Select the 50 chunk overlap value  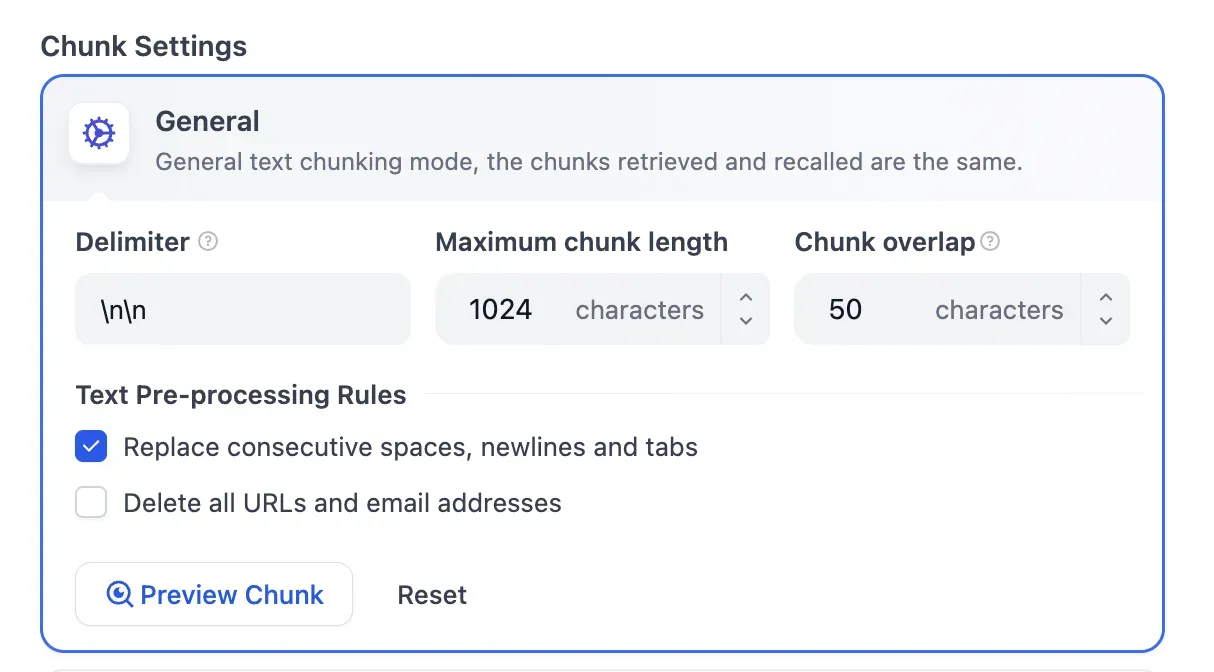point(846,309)
